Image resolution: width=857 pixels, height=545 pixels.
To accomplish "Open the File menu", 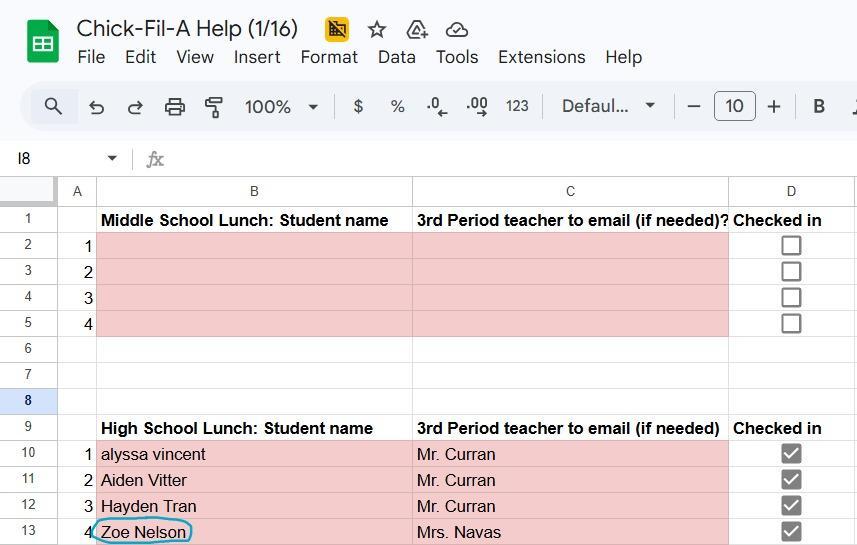I will (91, 57).
